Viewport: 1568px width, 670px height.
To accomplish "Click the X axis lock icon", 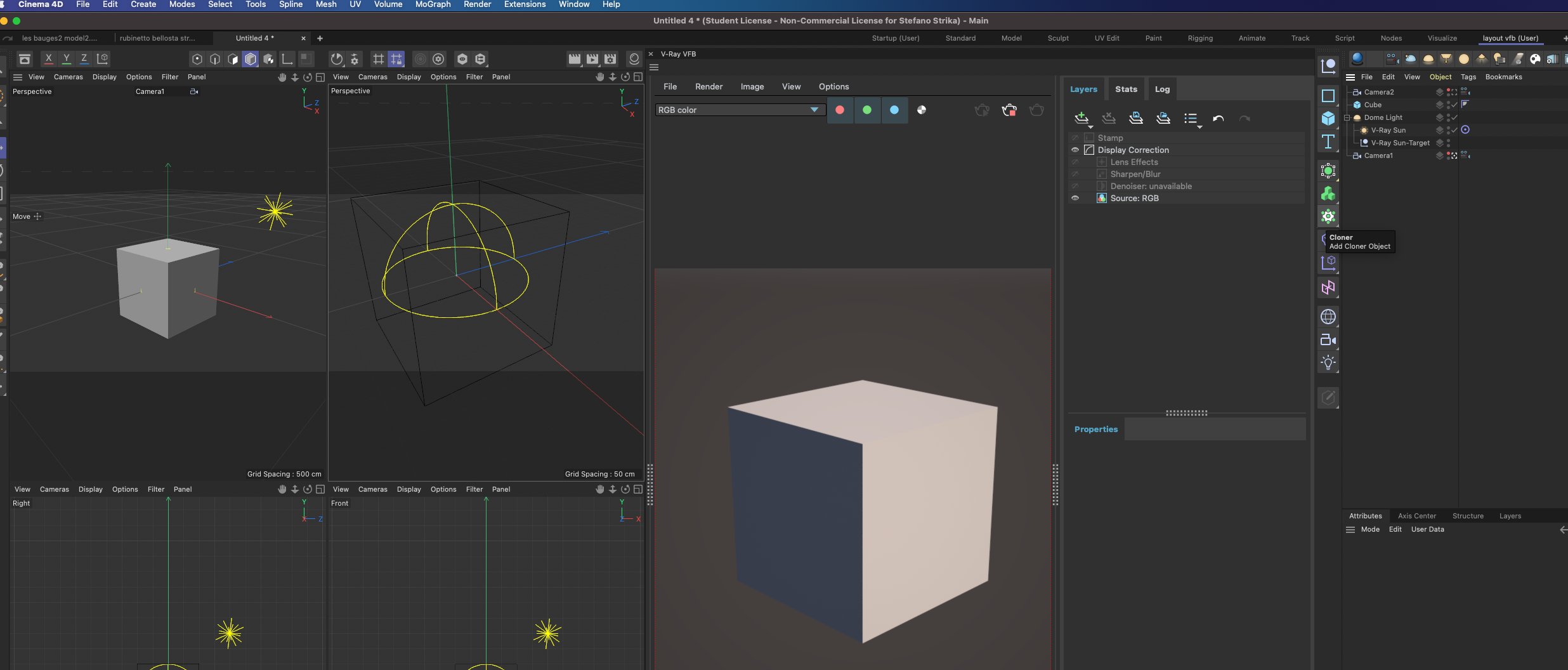I will (x=49, y=59).
